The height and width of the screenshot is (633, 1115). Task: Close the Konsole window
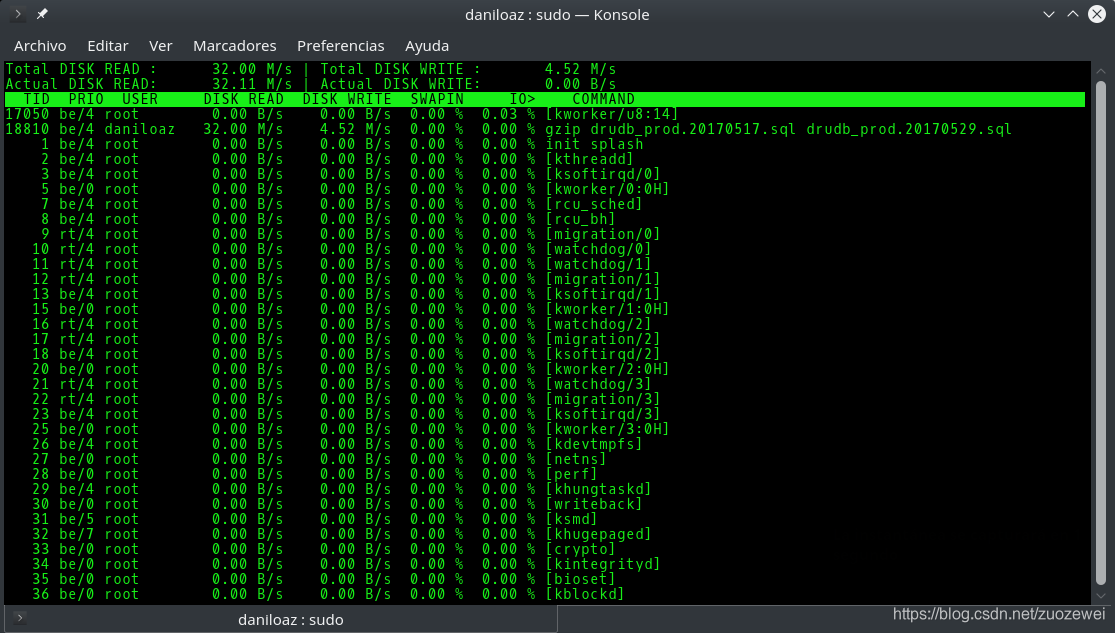pos(1097,14)
